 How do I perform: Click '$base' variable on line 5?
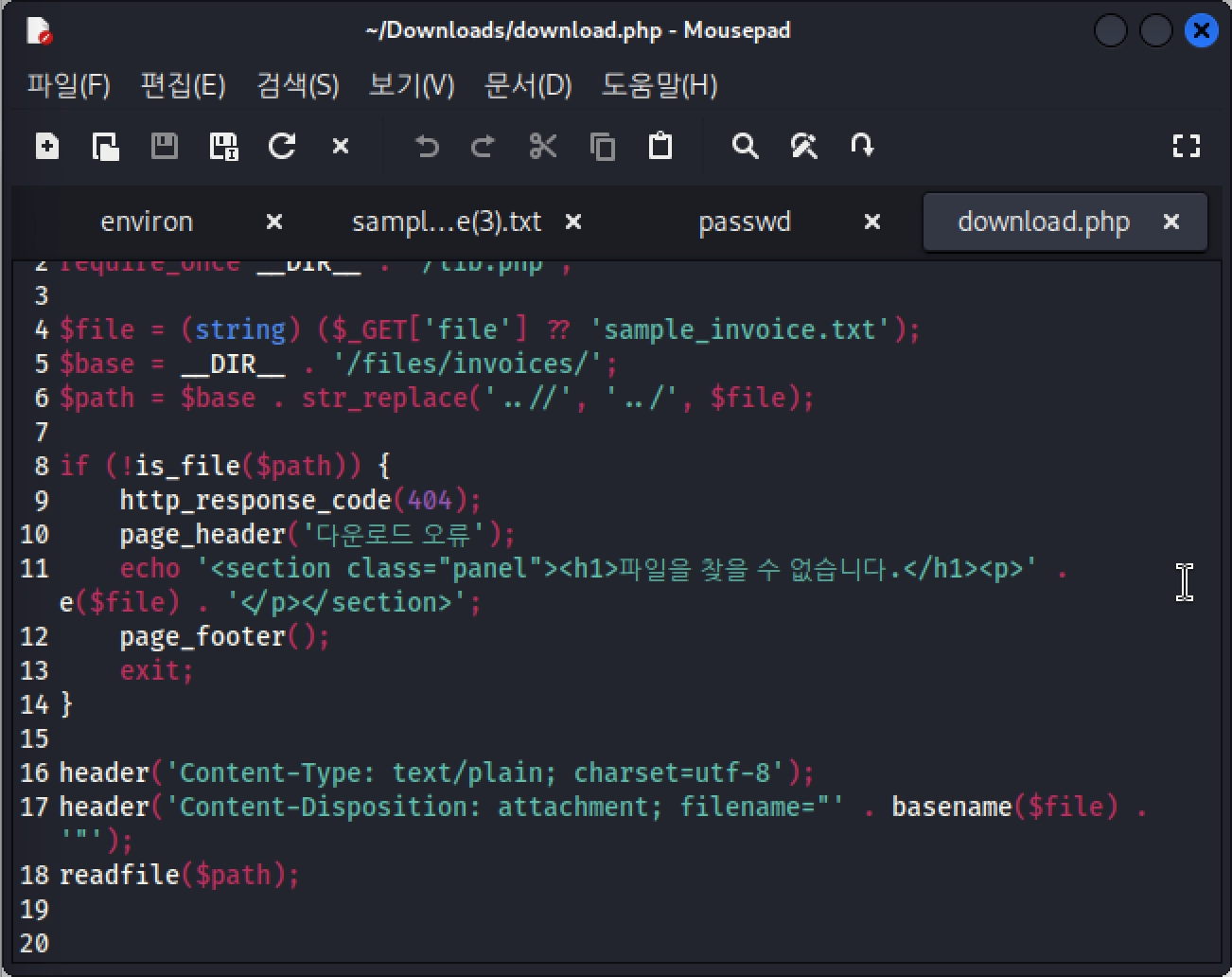point(97,364)
